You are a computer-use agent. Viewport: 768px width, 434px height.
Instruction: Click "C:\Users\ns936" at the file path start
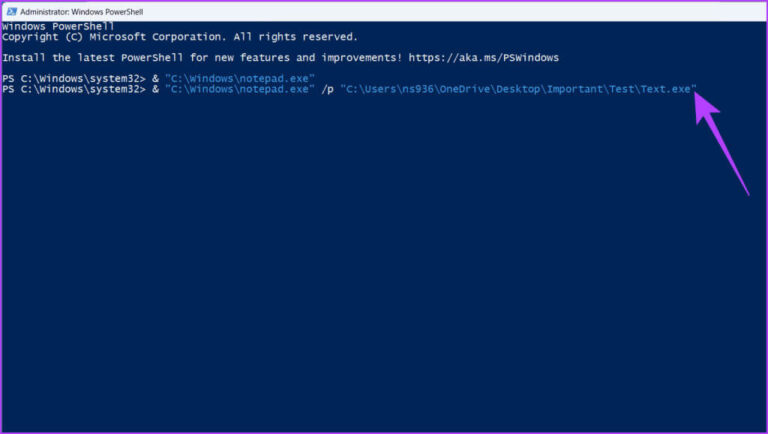[x=388, y=89]
